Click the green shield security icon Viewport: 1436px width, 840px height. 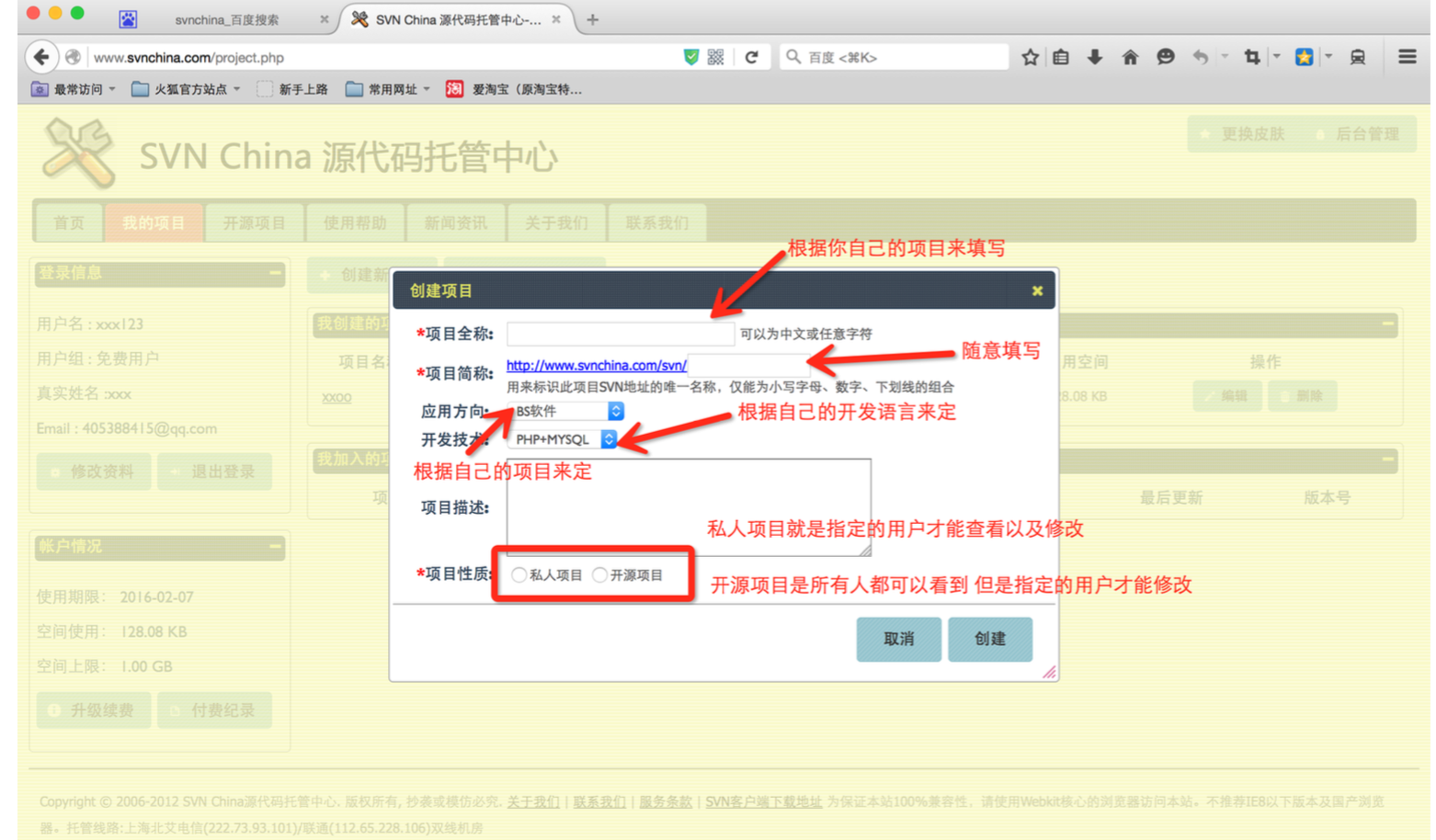691,57
